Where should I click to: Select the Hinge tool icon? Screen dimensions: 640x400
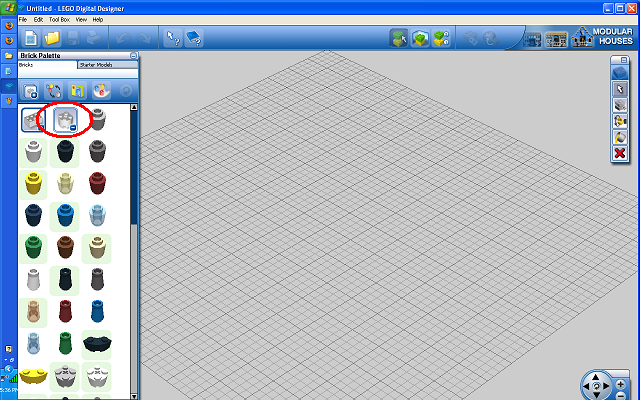(x=620, y=121)
